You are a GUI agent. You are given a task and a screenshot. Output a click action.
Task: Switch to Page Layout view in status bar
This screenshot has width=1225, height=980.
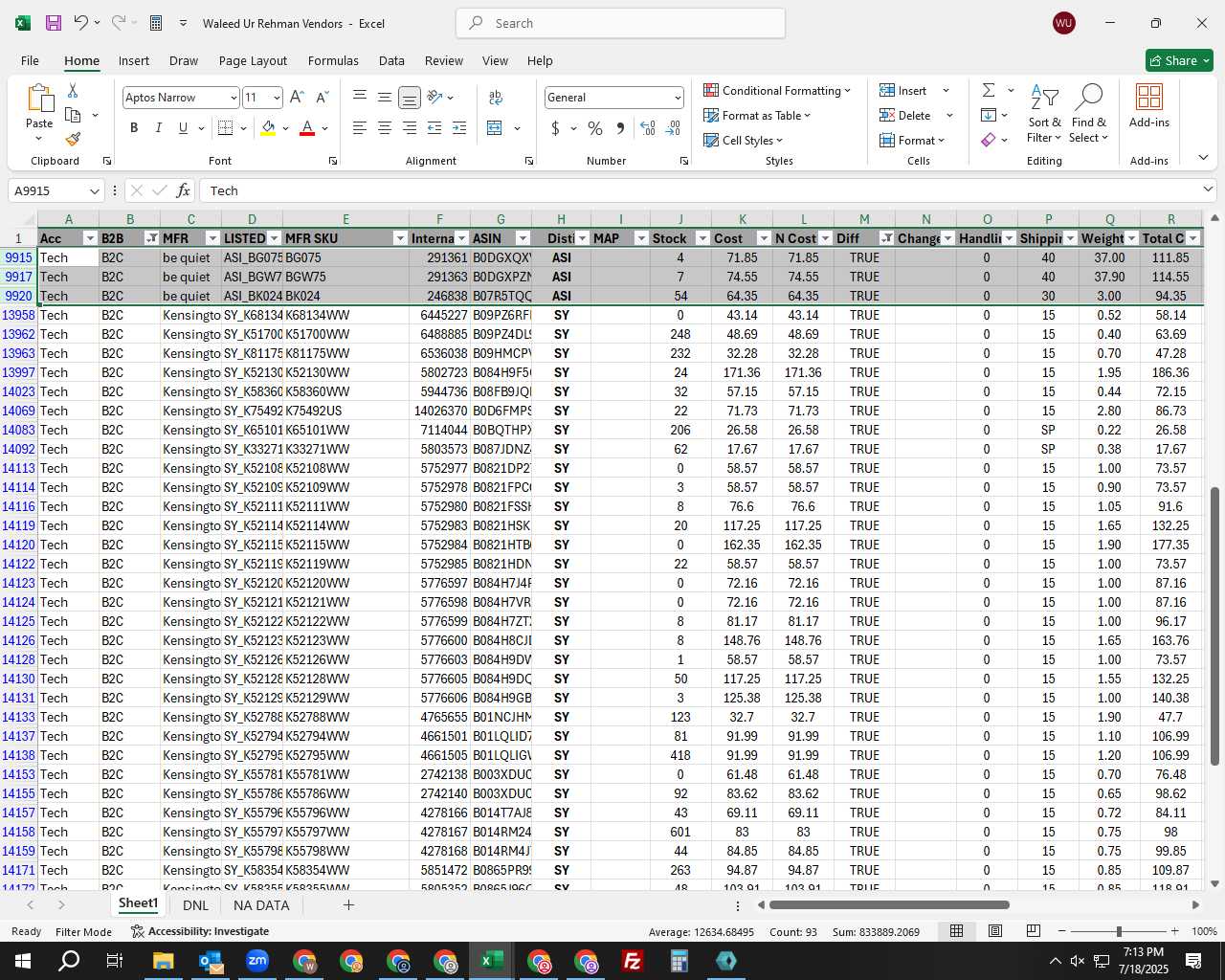pos(994,930)
